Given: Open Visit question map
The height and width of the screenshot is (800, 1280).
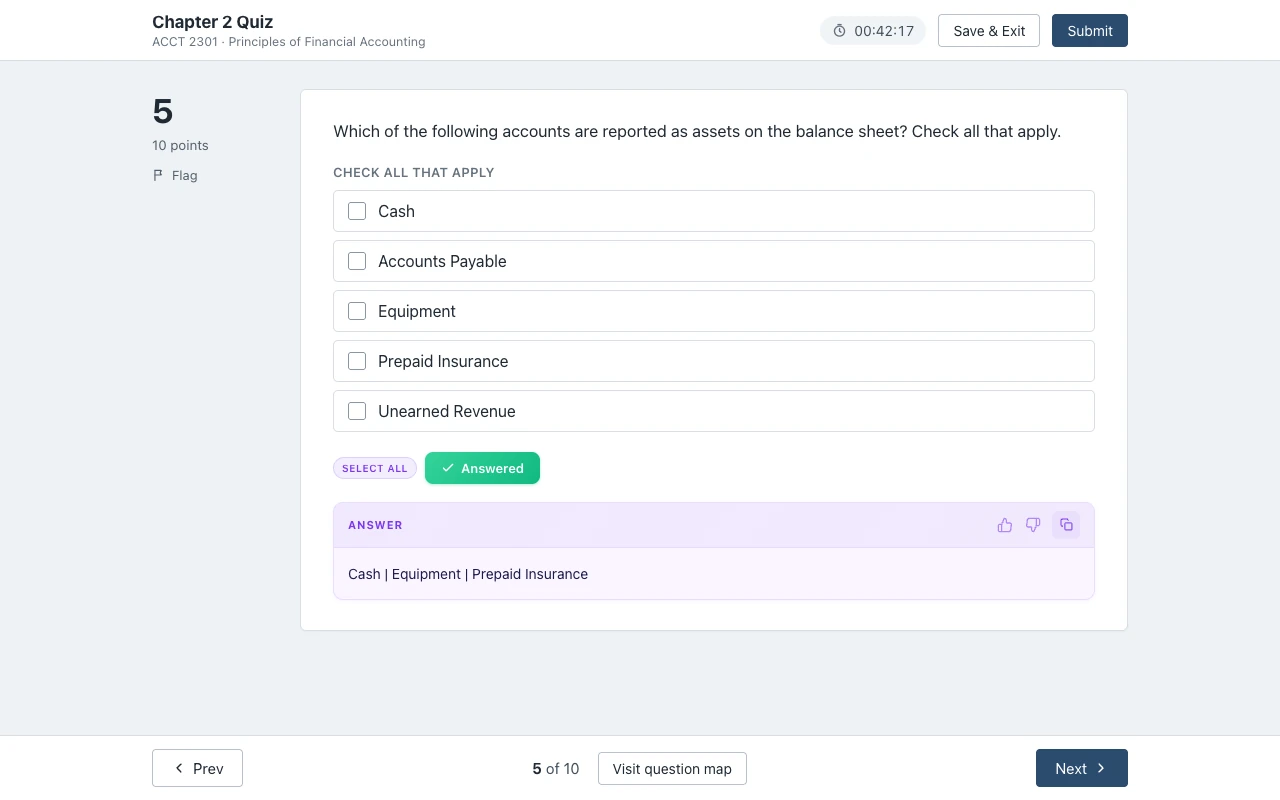Looking at the screenshot, I should pos(672,769).
